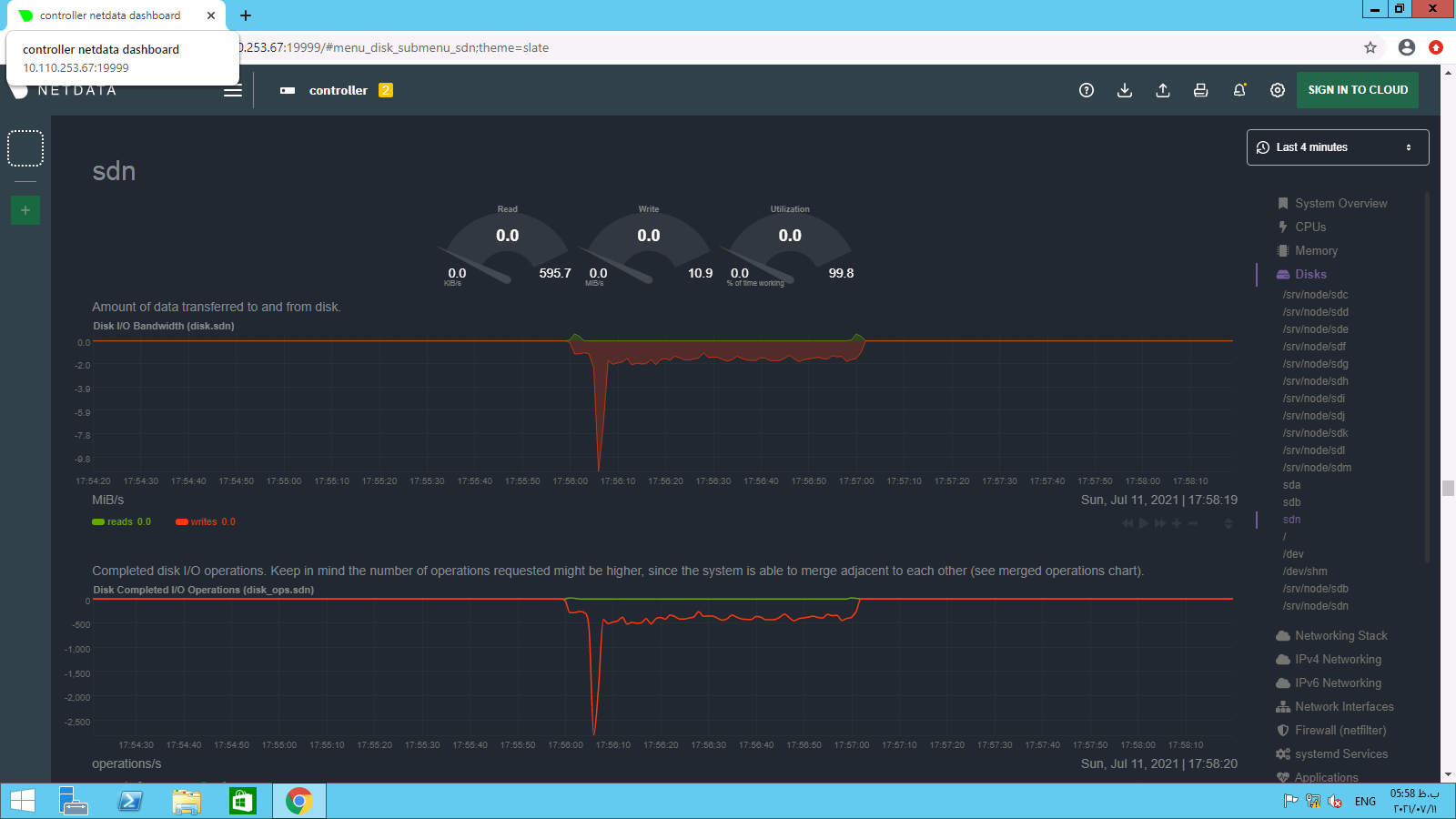The height and width of the screenshot is (819, 1456).
Task: Open PowerShell from the Windows taskbar
Action: [x=131, y=801]
